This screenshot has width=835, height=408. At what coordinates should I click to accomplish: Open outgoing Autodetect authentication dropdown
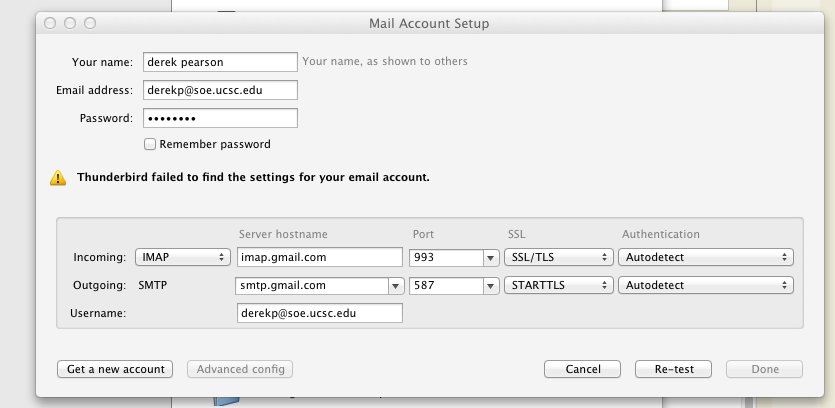point(706,285)
